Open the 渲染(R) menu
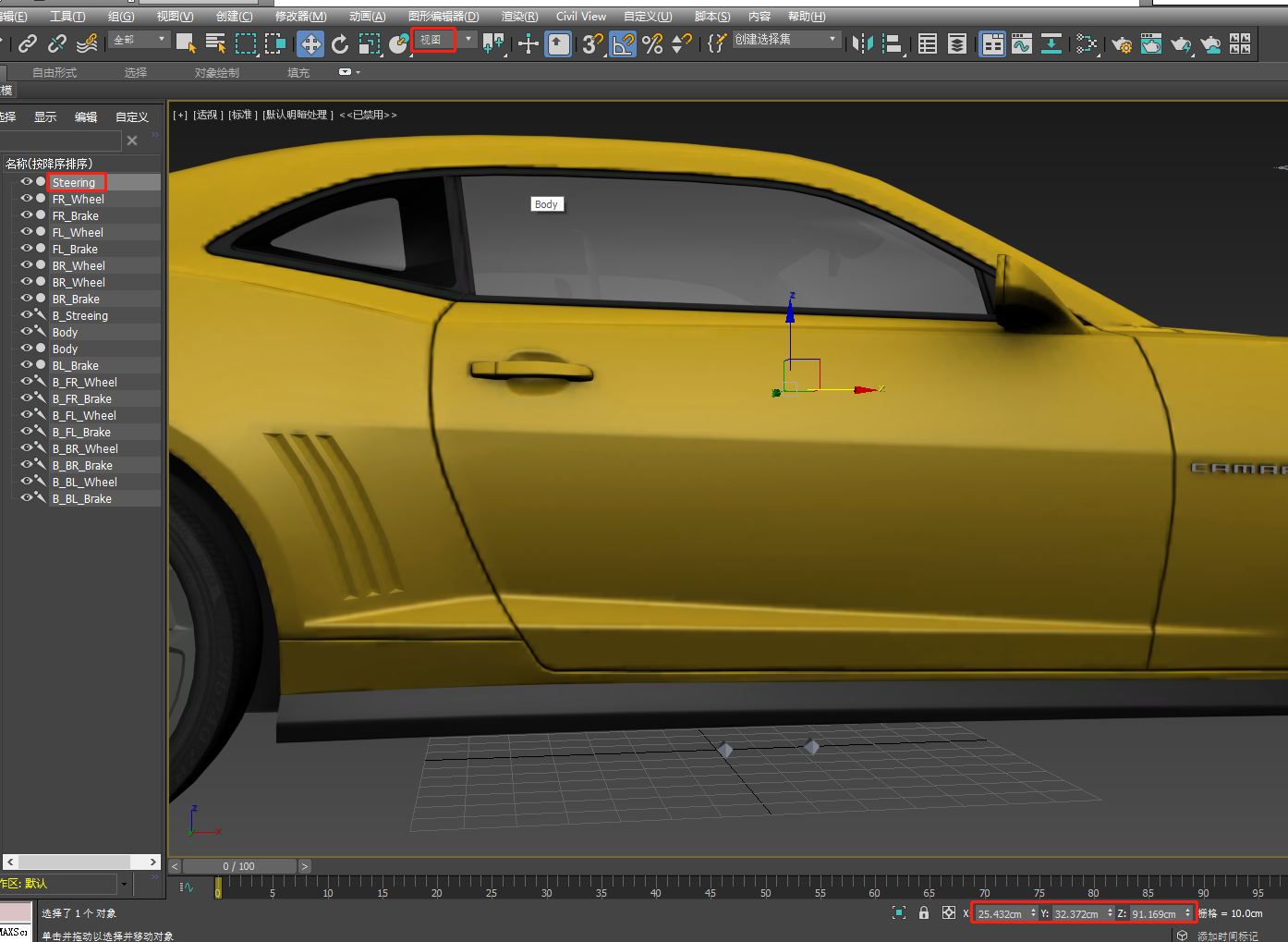Viewport: 1288px width, 942px height. pos(519,17)
